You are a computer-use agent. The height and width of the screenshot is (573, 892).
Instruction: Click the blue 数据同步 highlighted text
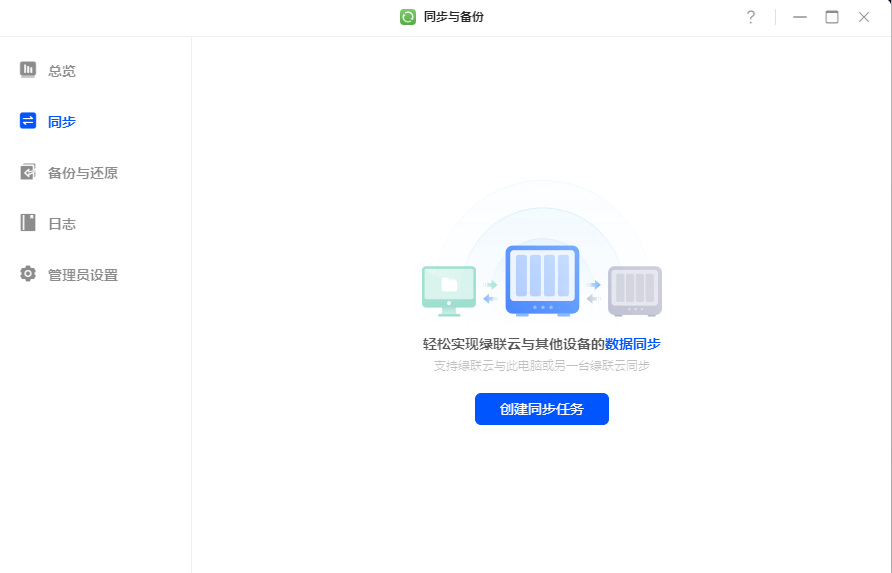[632, 344]
